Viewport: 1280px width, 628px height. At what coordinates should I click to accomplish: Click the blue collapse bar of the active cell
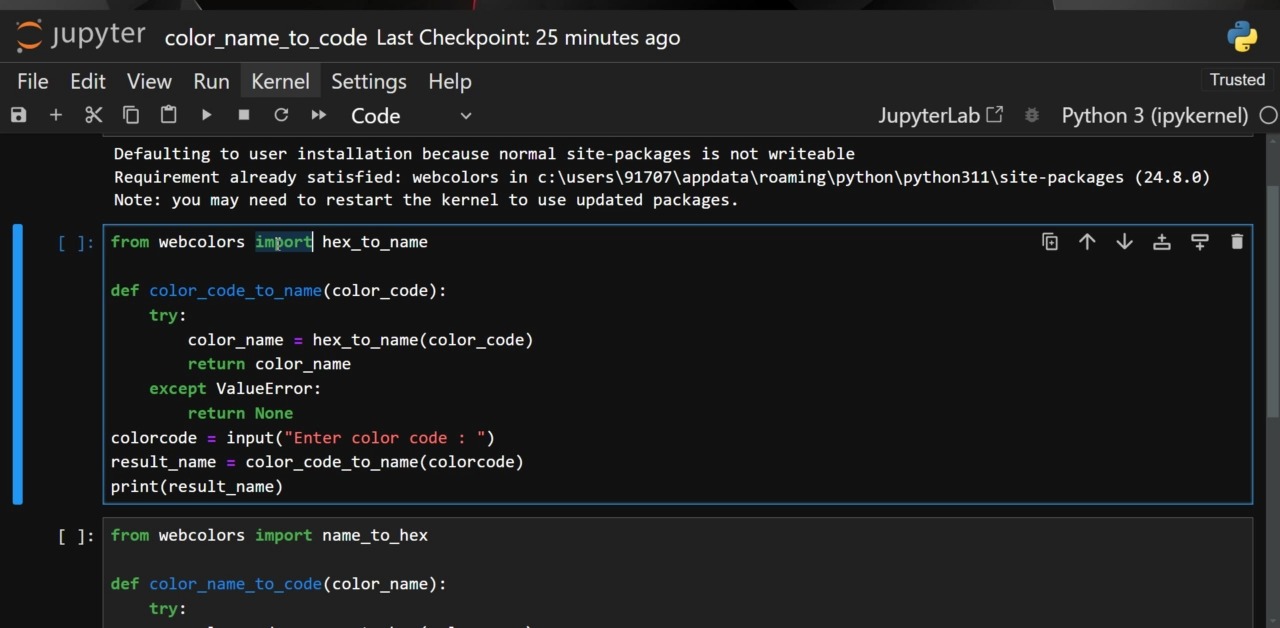17,364
